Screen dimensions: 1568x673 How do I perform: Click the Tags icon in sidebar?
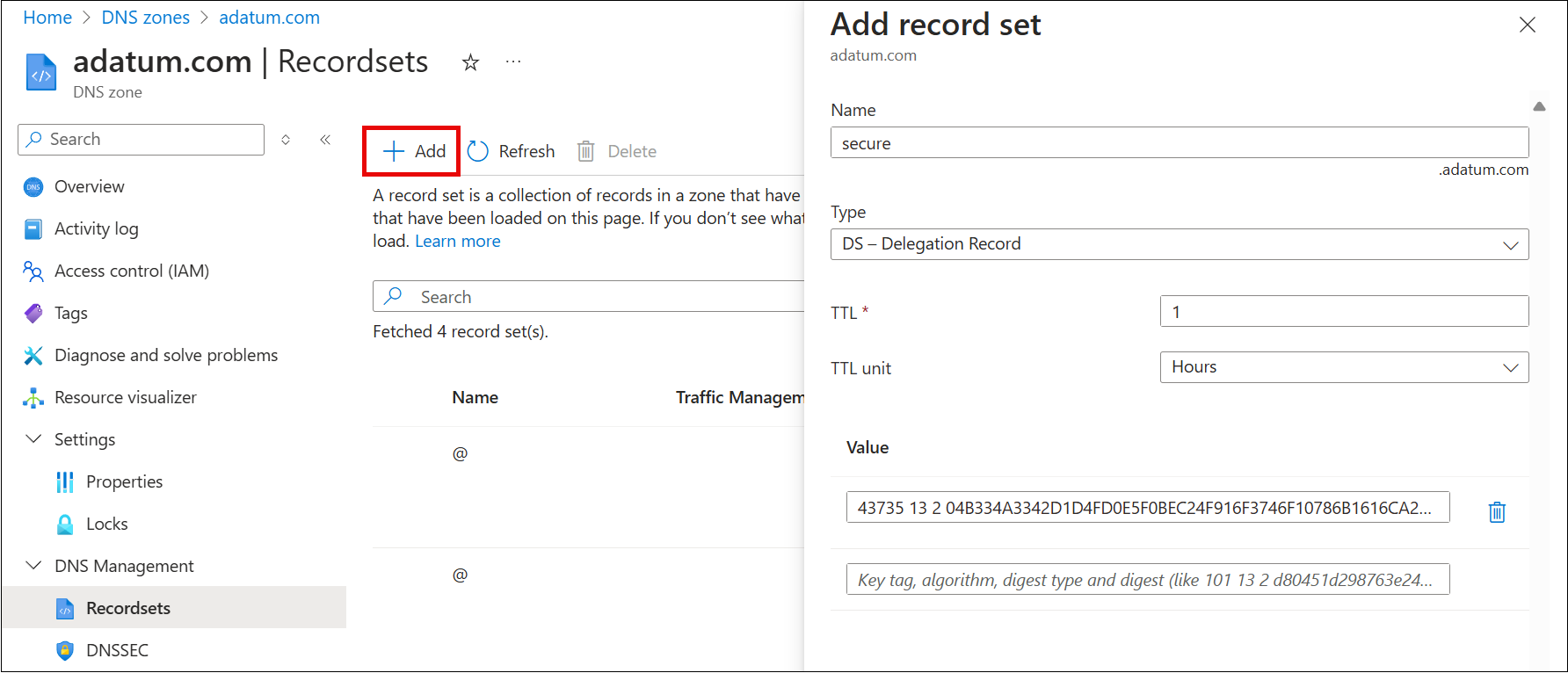pyautogui.click(x=33, y=314)
